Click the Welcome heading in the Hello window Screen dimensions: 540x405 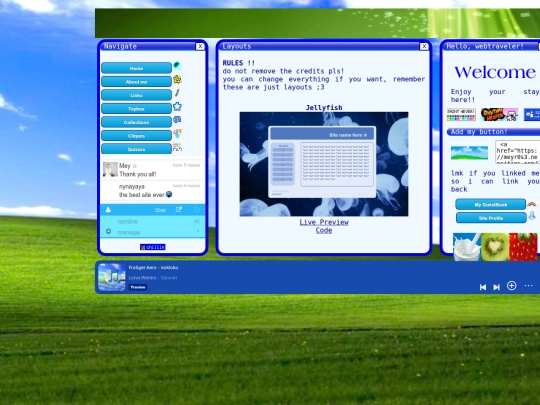click(x=495, y=72)
